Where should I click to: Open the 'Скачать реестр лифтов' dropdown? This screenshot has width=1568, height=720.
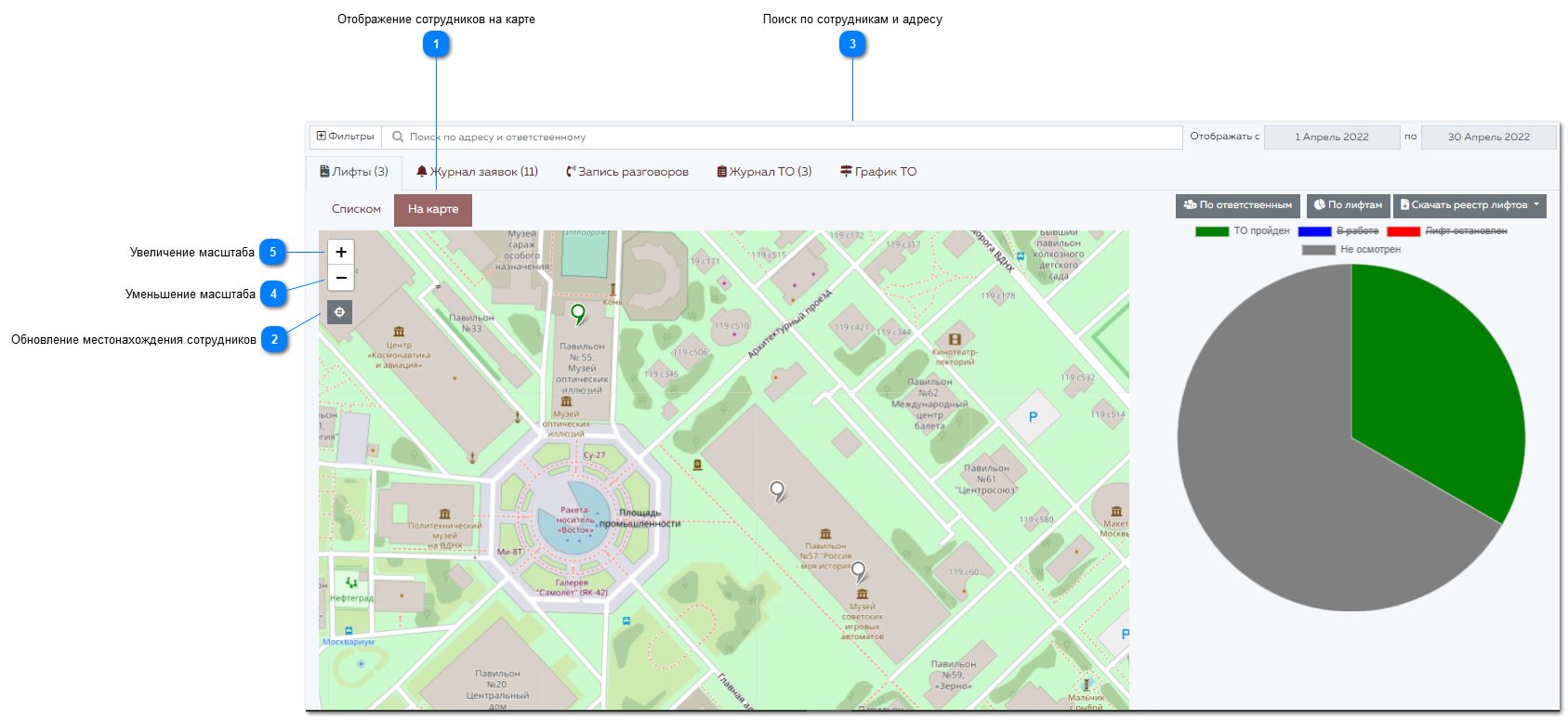pos(1469,205)
